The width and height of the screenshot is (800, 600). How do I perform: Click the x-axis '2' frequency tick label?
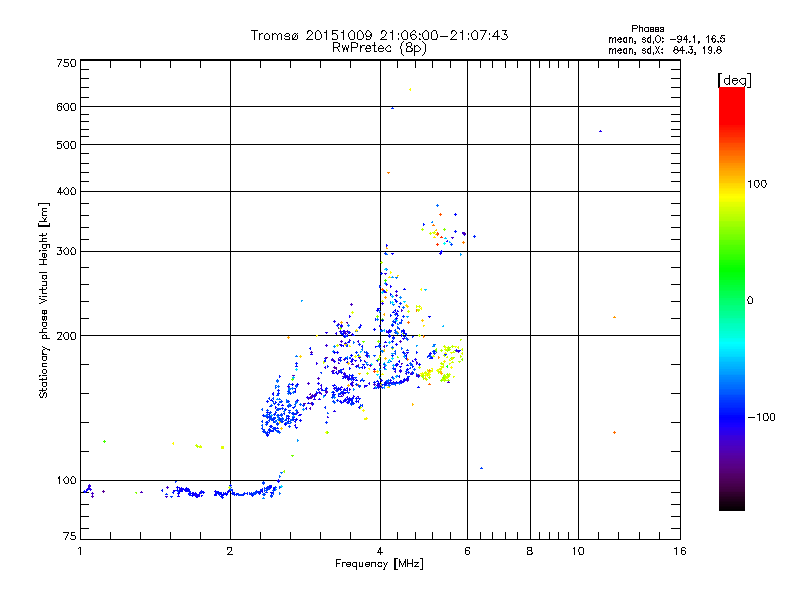point(230,551)
